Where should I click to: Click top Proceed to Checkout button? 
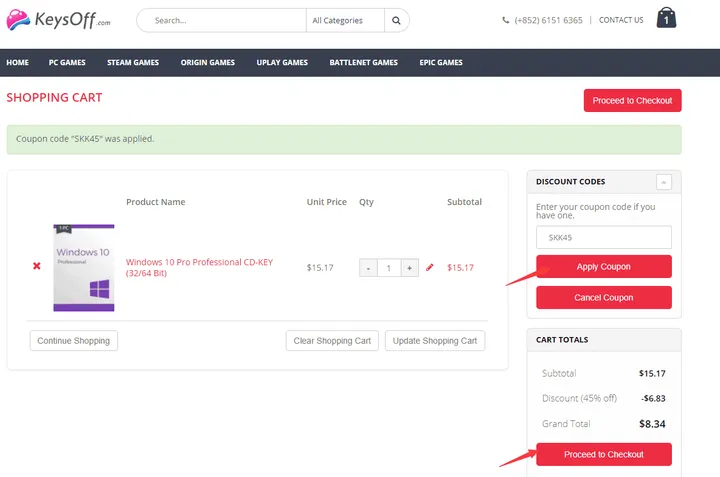tap(633, 101)
